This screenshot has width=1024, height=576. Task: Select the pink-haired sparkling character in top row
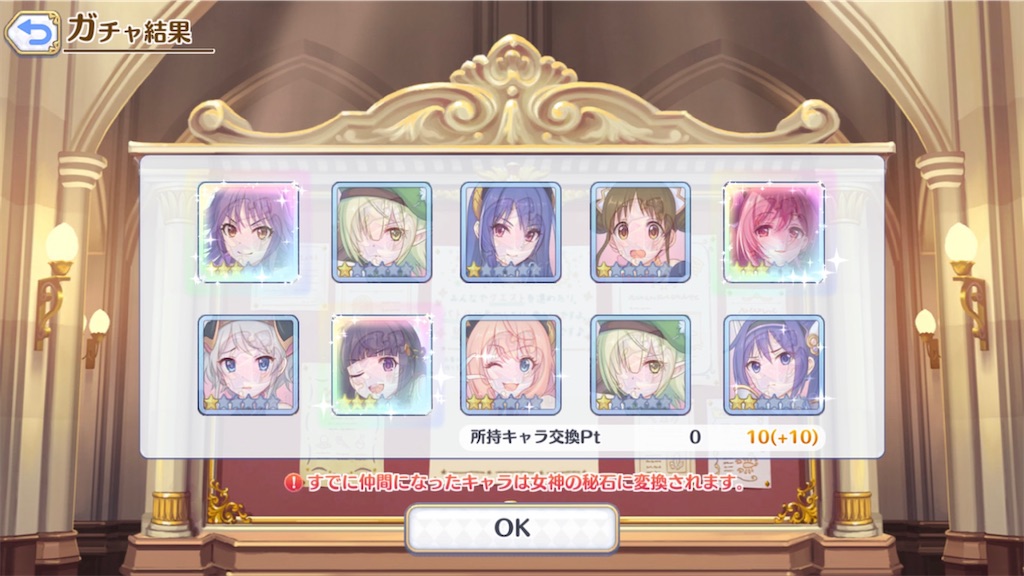click(x=774, y=232)
